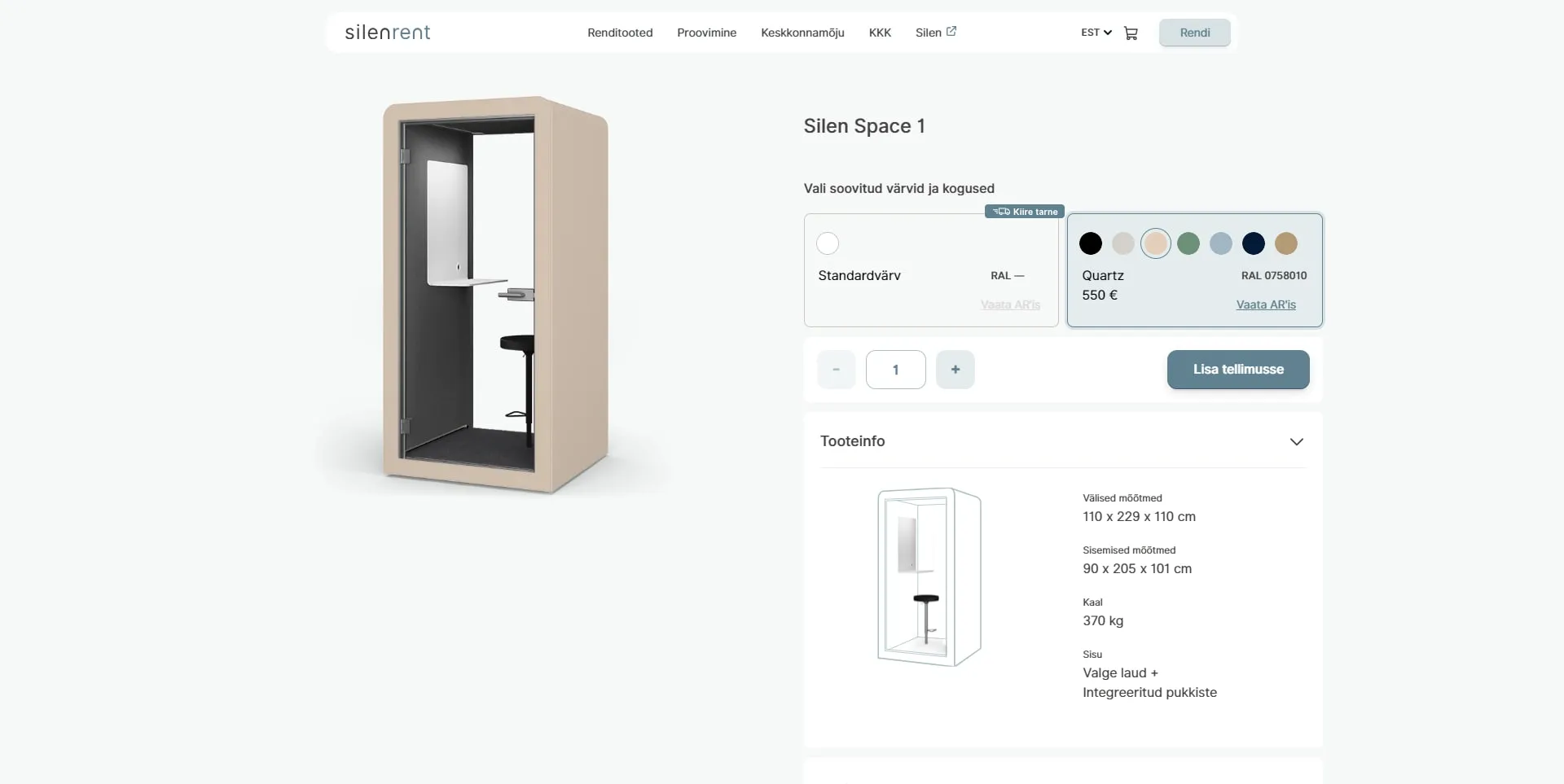Click the large Silen Space 1 booth image
This screenshot has height=784, width=1564.
495,295
